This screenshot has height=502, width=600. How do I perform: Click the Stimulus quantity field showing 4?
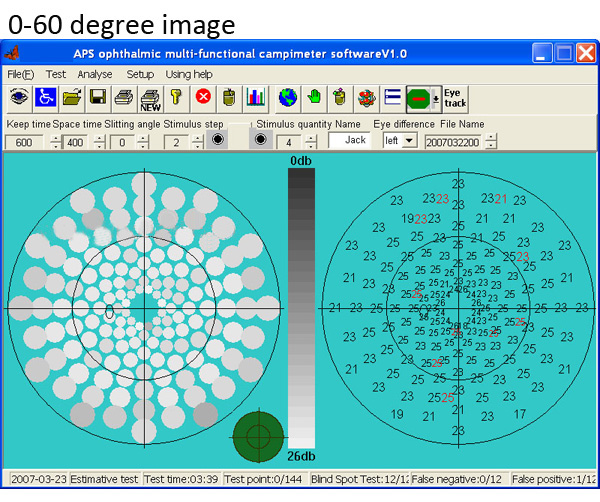289,142
